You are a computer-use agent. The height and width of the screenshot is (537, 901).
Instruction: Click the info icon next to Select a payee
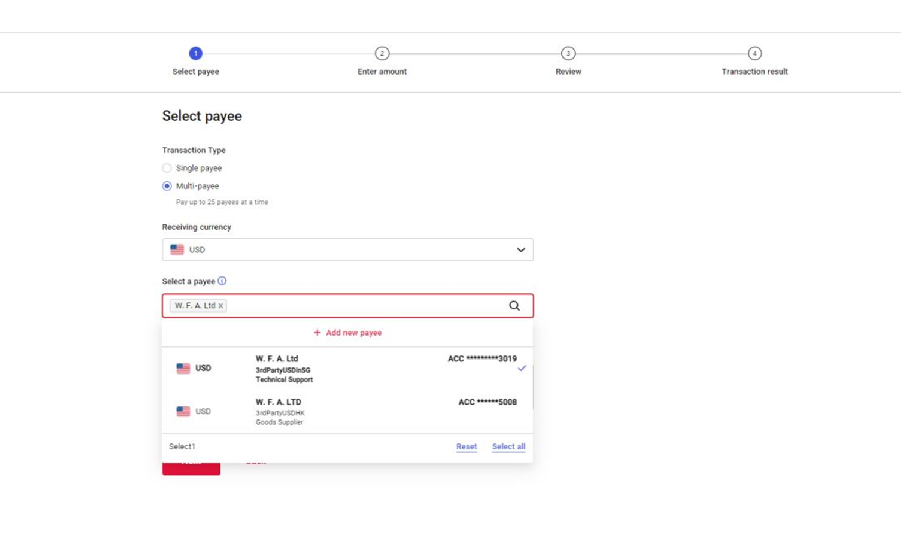222,281
